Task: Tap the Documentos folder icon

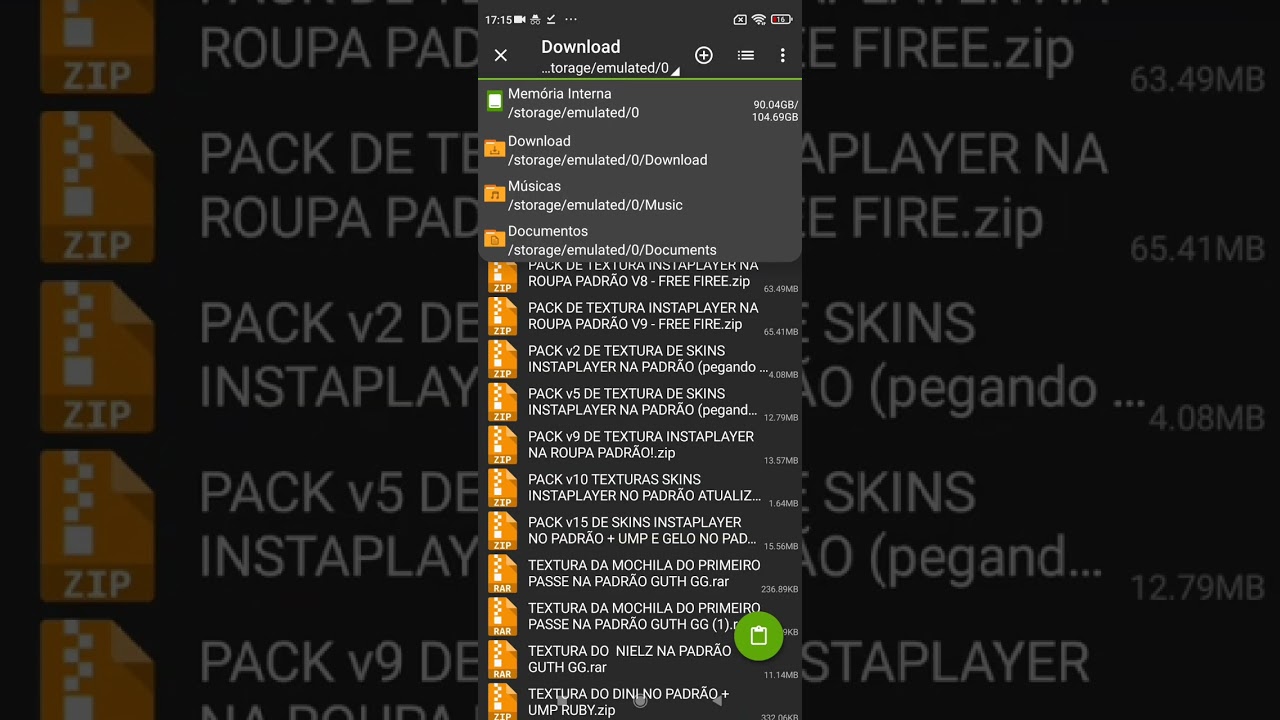Action: pos(494,239)
